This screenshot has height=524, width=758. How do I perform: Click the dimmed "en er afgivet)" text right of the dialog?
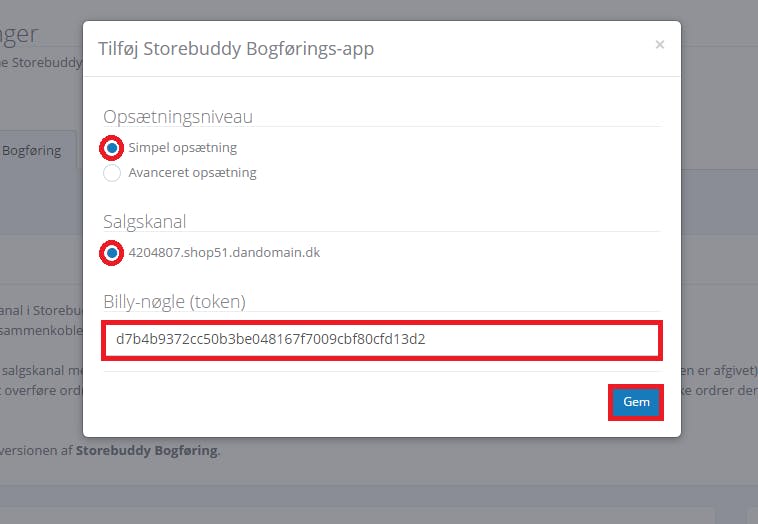coord(719,371)
